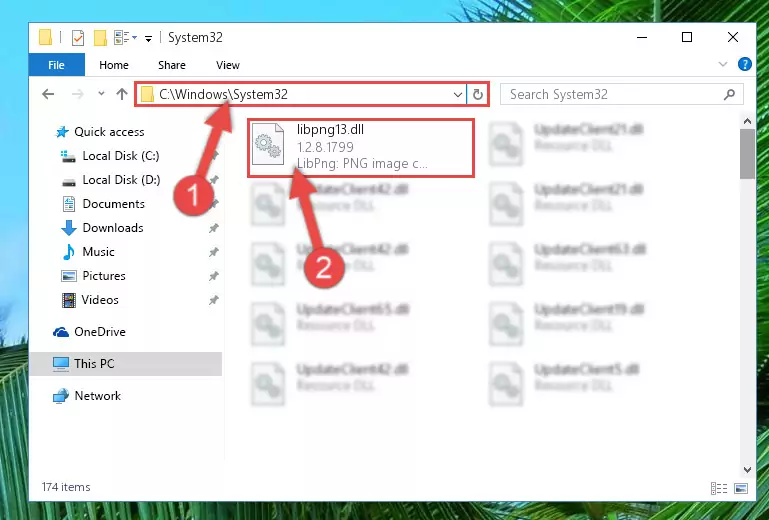Expand the address bar history dropdown
This screenshot has width=769, height=520.
click(x=458, y=94)
